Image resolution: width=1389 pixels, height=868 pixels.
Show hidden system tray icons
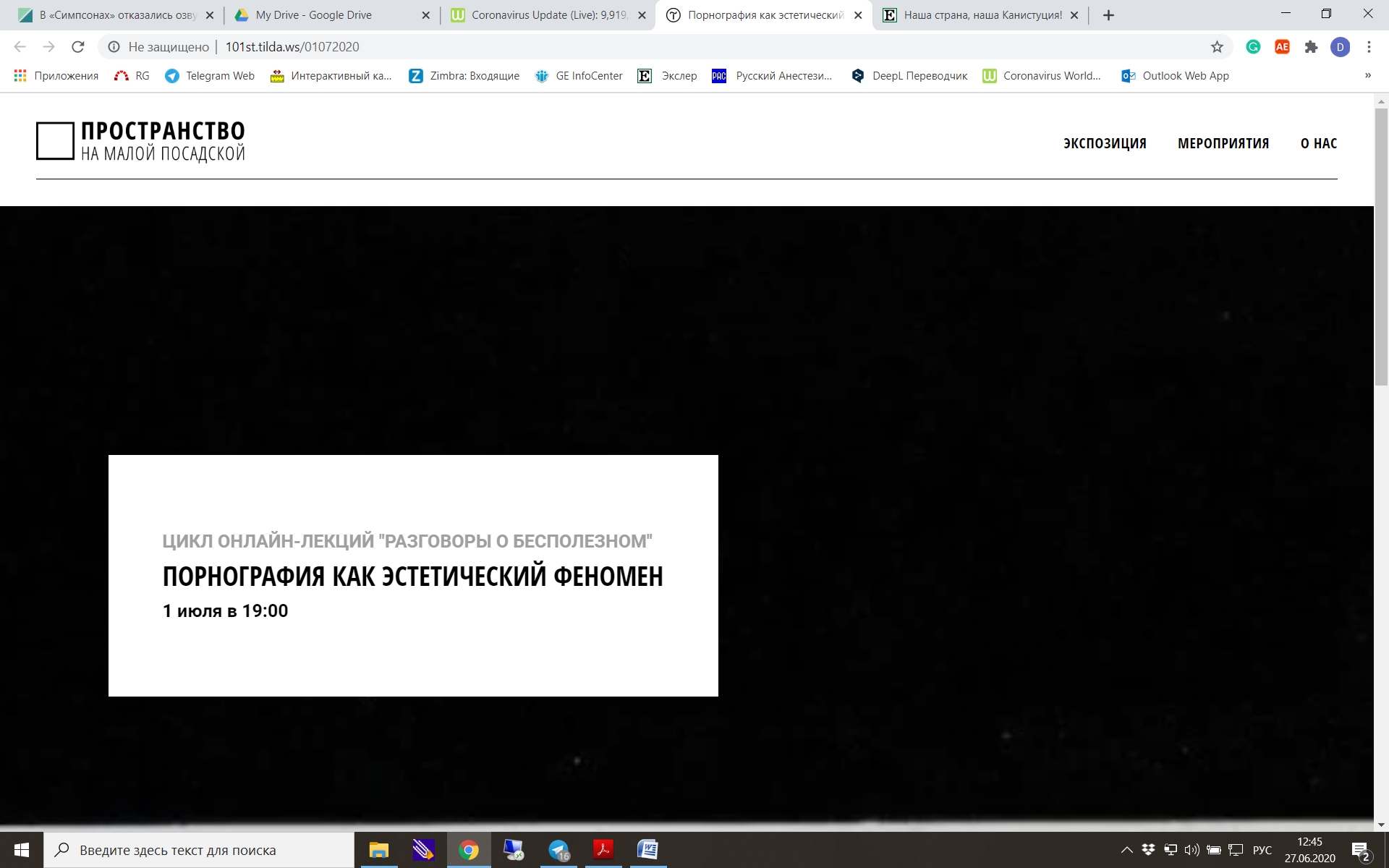tap(1126, 850)
